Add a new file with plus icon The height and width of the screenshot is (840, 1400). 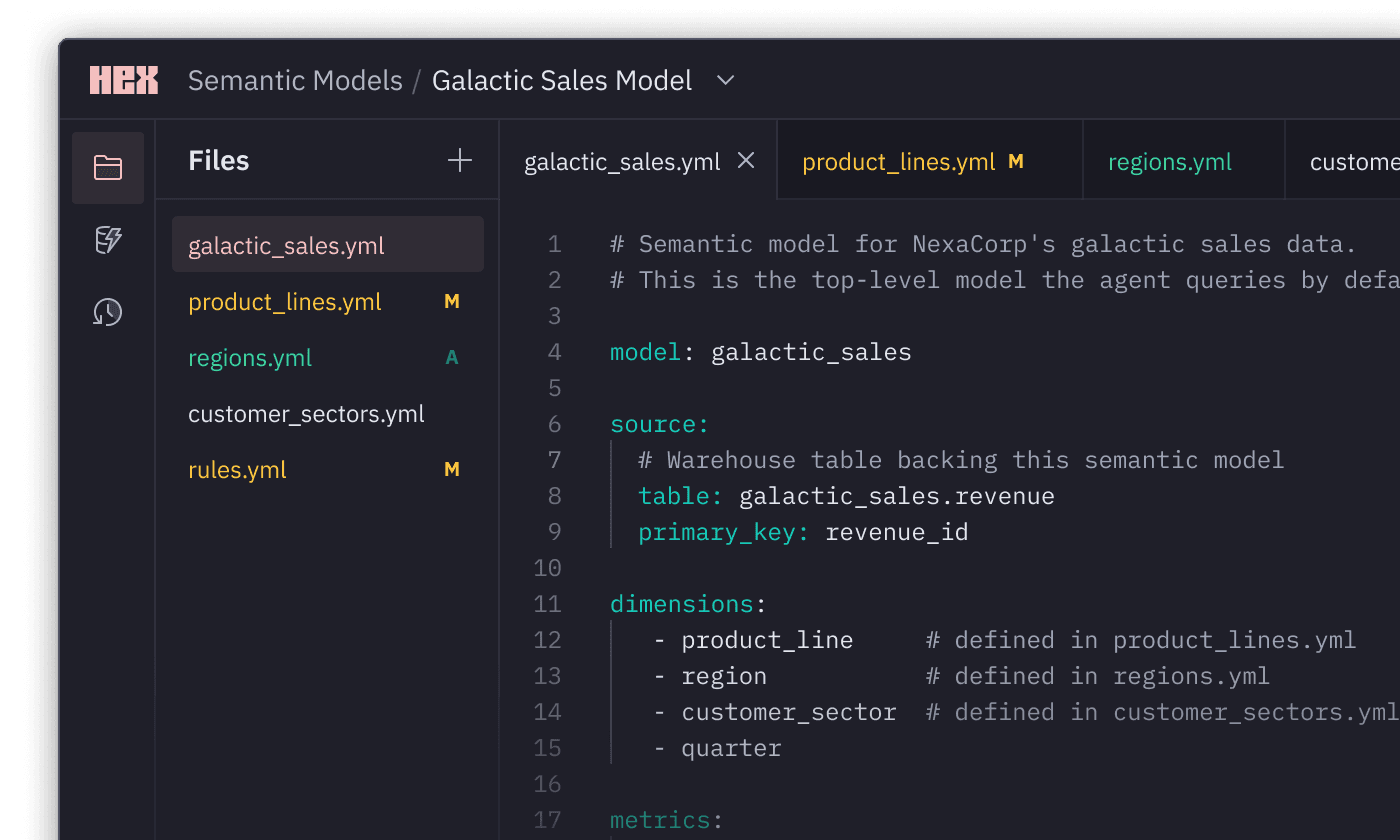(460, 160)
